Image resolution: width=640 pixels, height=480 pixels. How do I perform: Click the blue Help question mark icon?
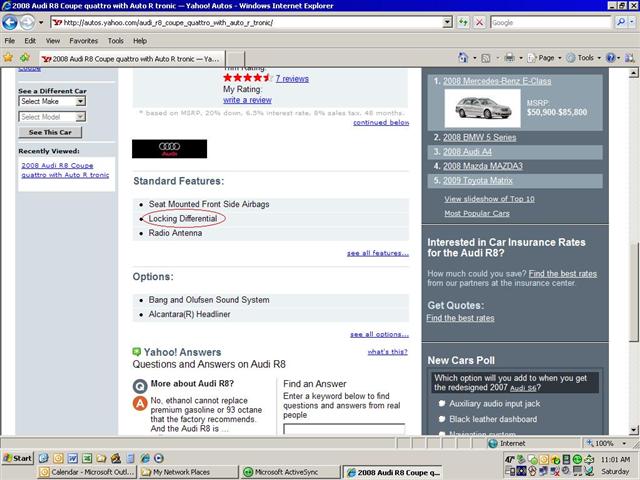coord(611,58)
